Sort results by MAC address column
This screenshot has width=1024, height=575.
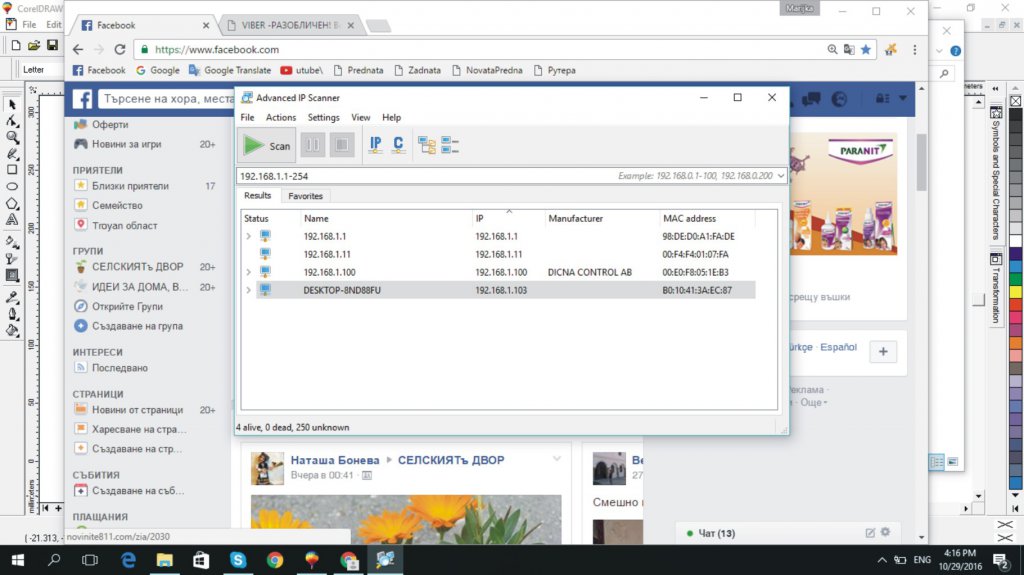(x=690, y=218)
